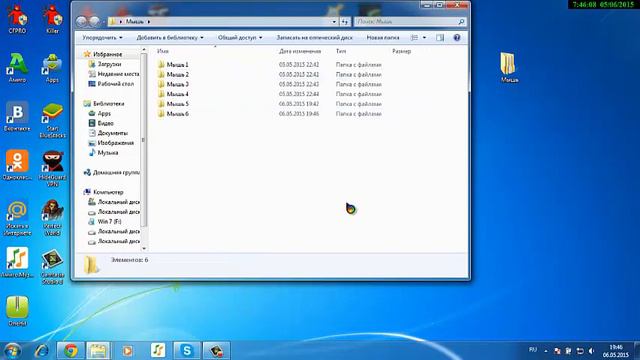
Task: Click the Explorer forward navigation button
Action: pos(94,21)
